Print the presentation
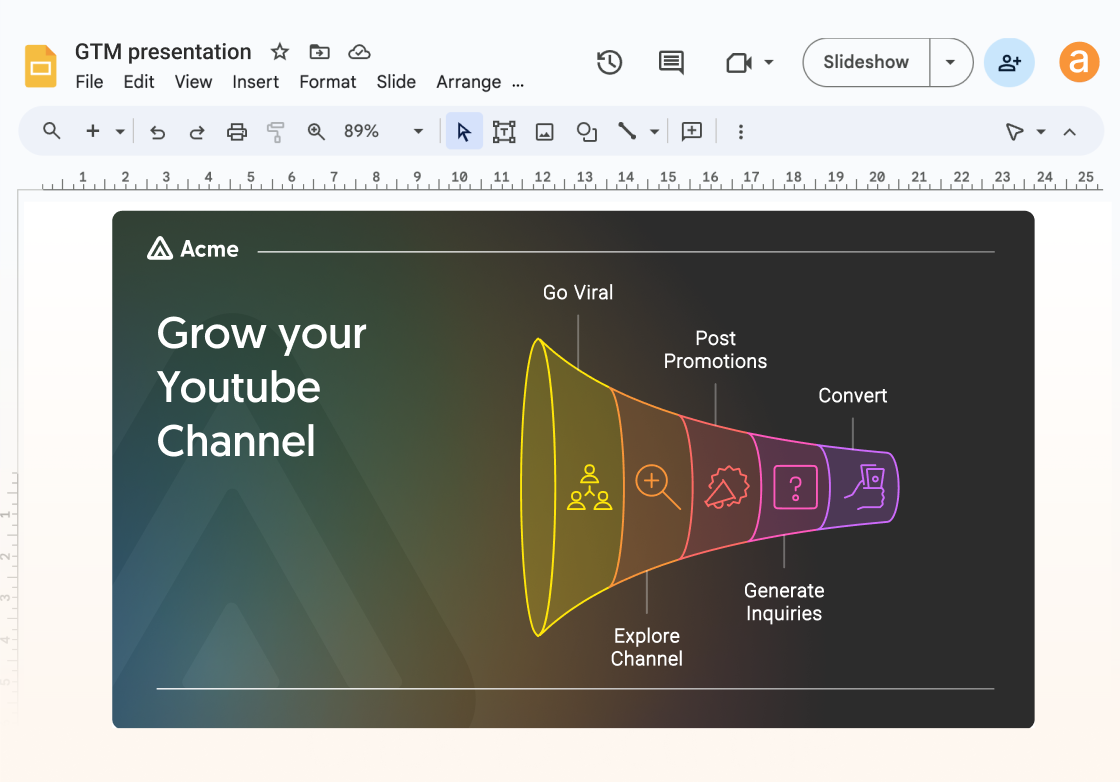Screen dimensions: 1120x782 point(237,131)
